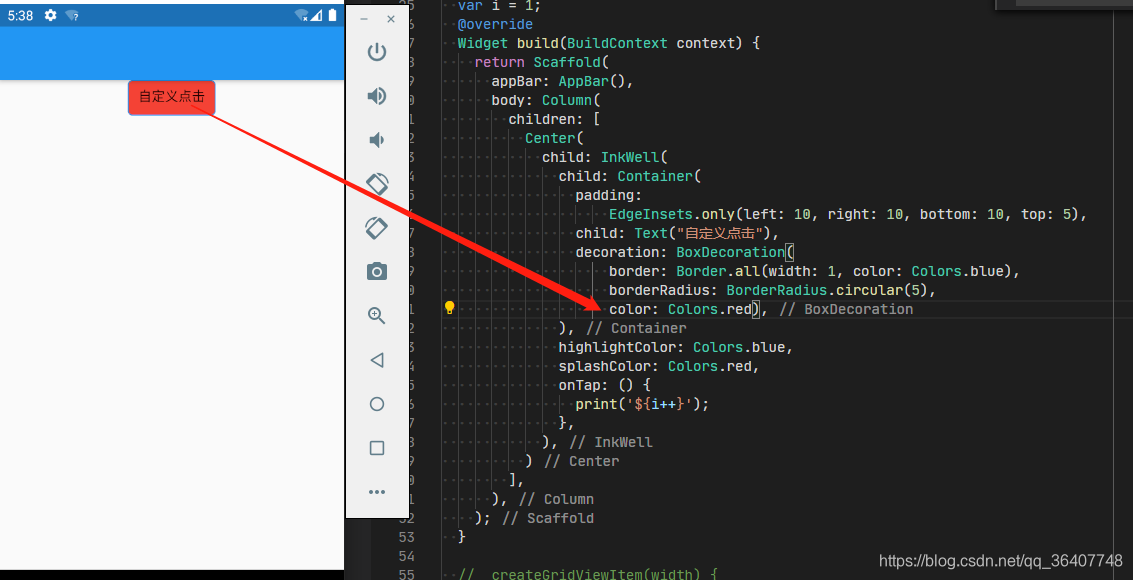Click the yellow lightbulb intention icon
Viewport: 1133px width, 580px height.
449,308
